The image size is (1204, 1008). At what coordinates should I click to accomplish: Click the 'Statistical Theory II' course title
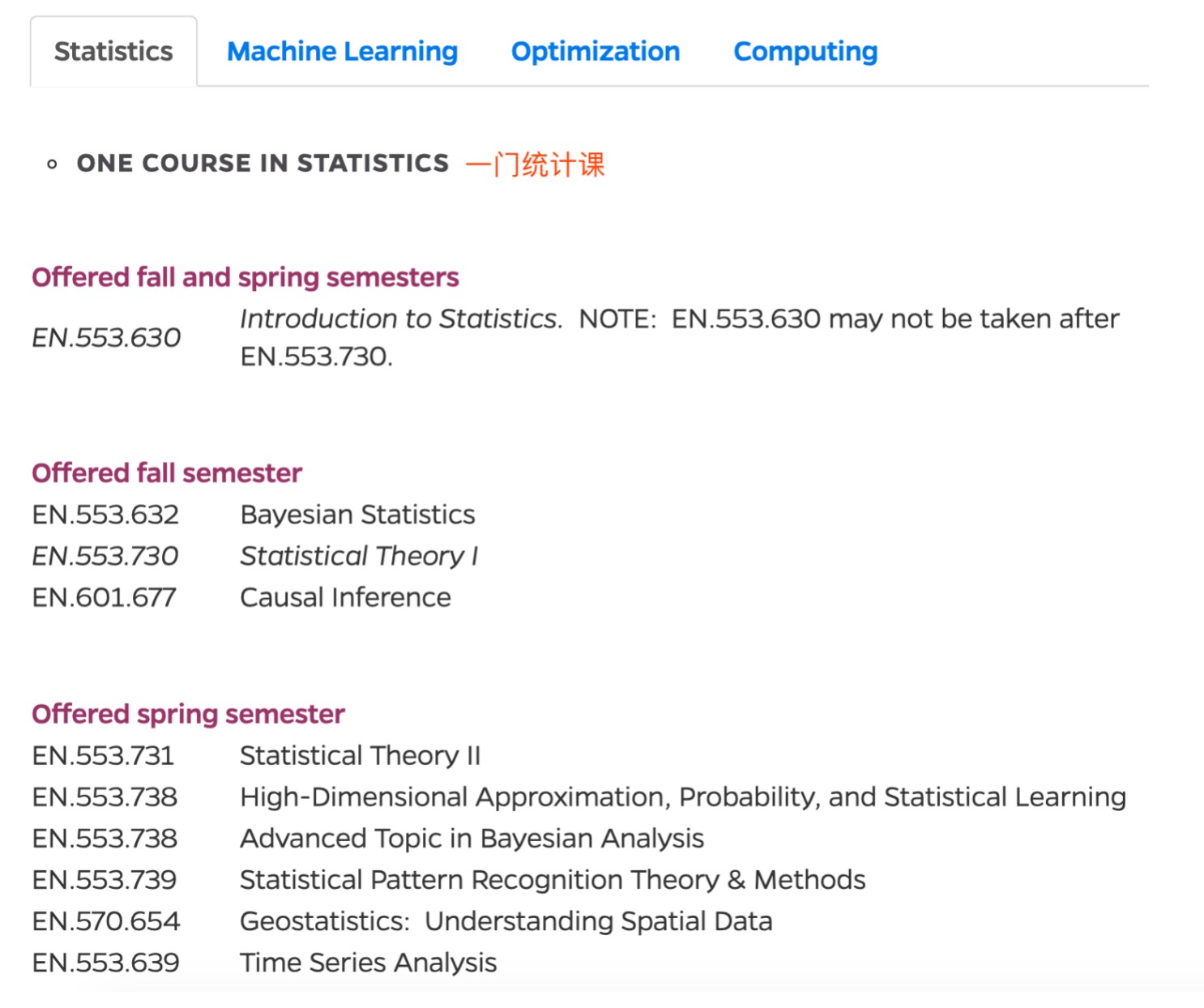[360, 756]
